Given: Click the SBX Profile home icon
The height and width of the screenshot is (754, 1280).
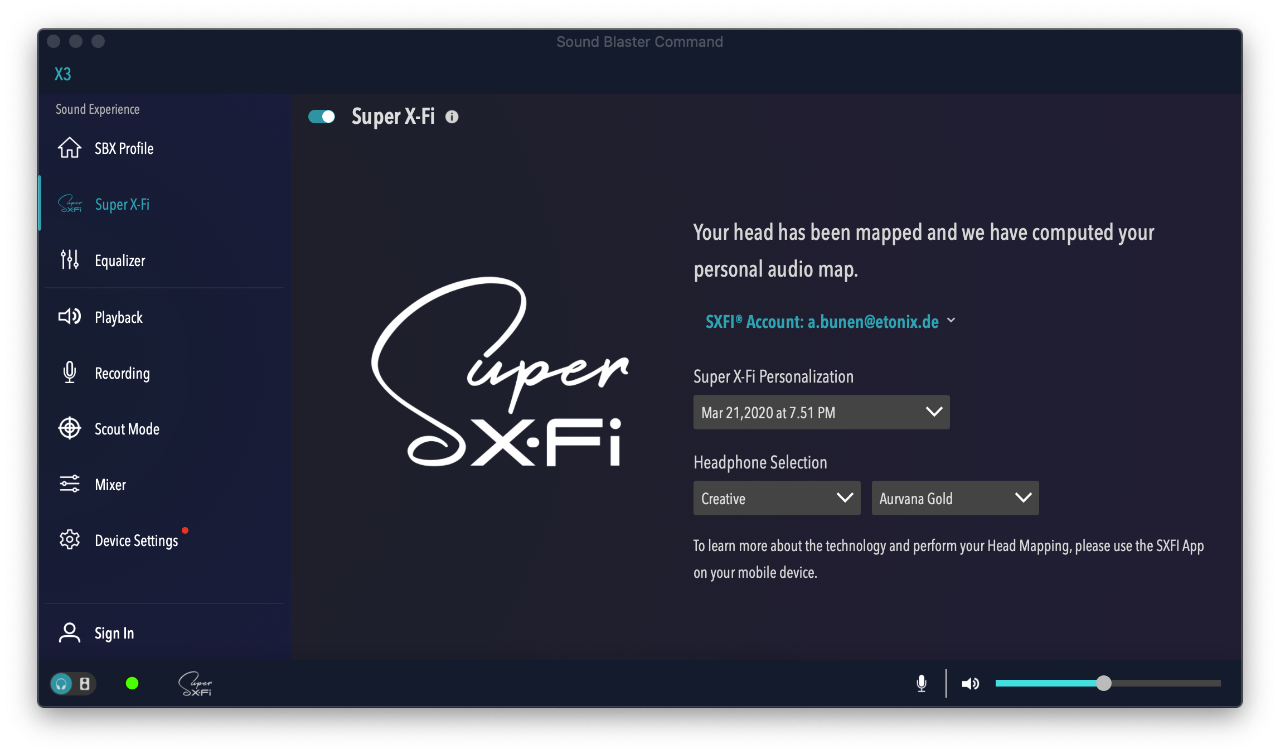Looking at the screenshot, I should coord(69,148).
